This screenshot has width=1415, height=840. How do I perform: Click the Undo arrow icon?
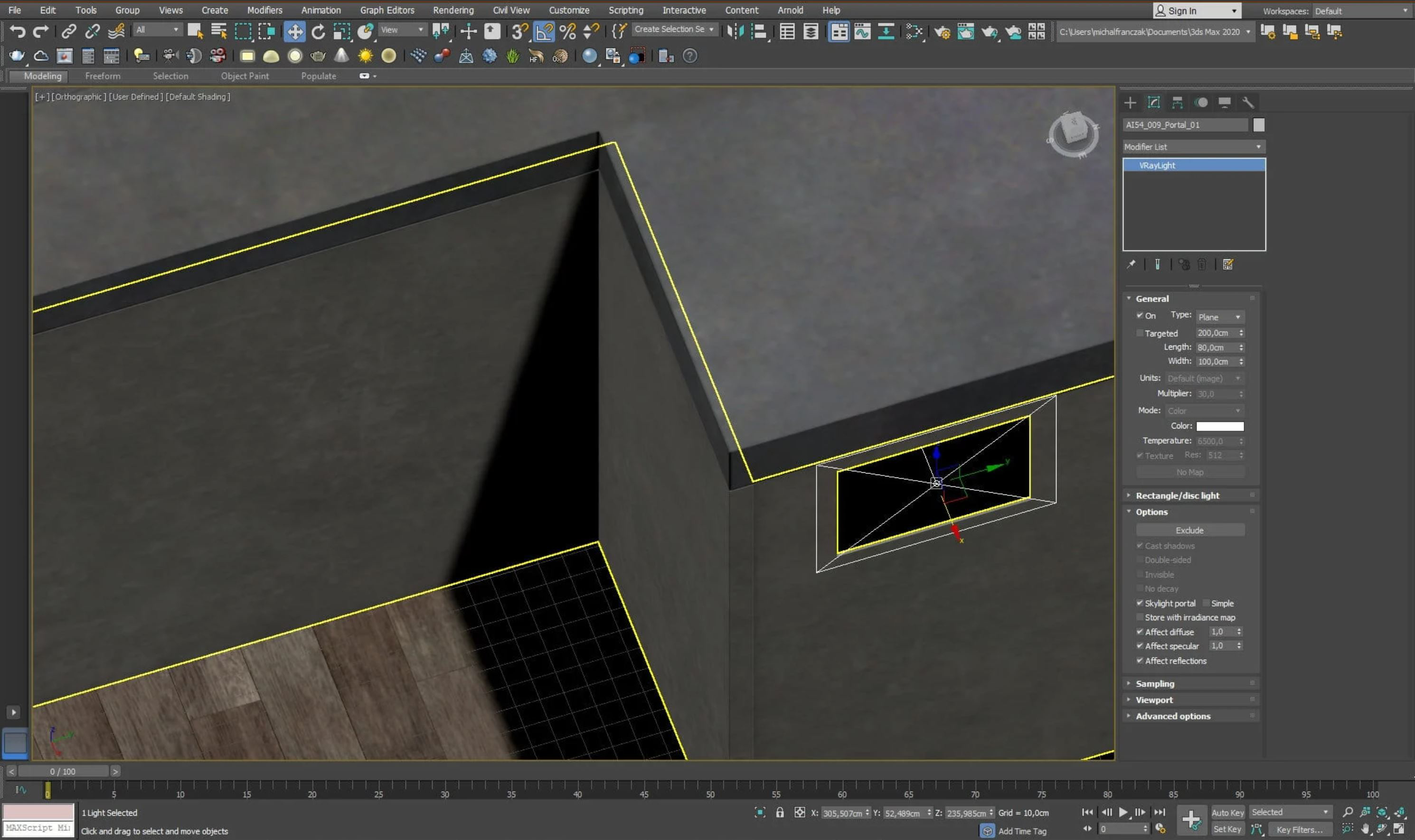(18, 31)
